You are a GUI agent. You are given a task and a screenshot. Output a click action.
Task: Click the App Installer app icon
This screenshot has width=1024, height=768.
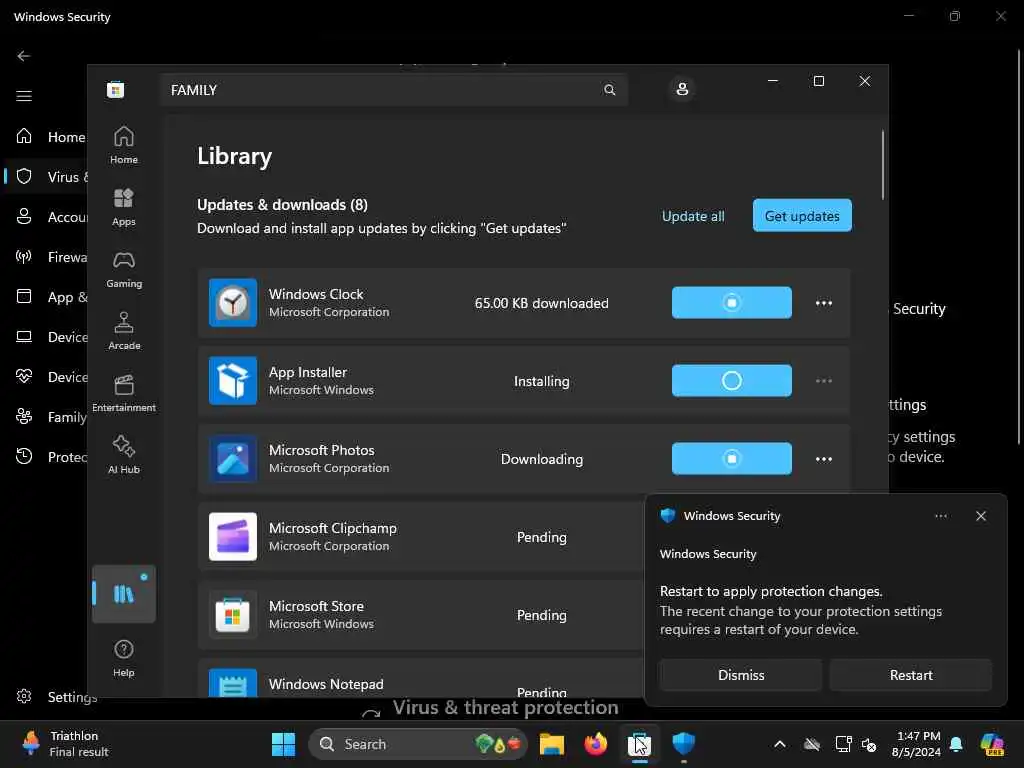tap(233, 381)
